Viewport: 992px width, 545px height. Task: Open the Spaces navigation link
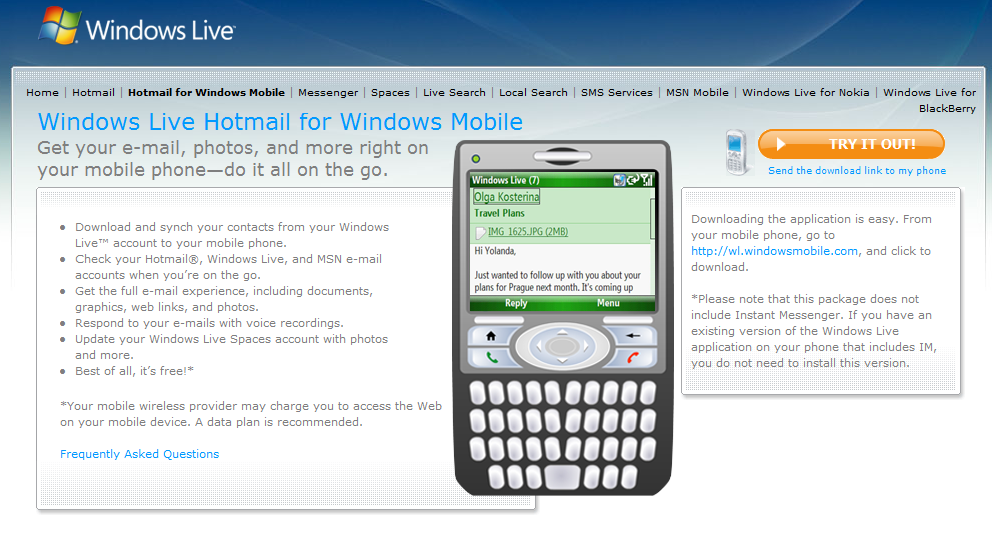(390, 92)
